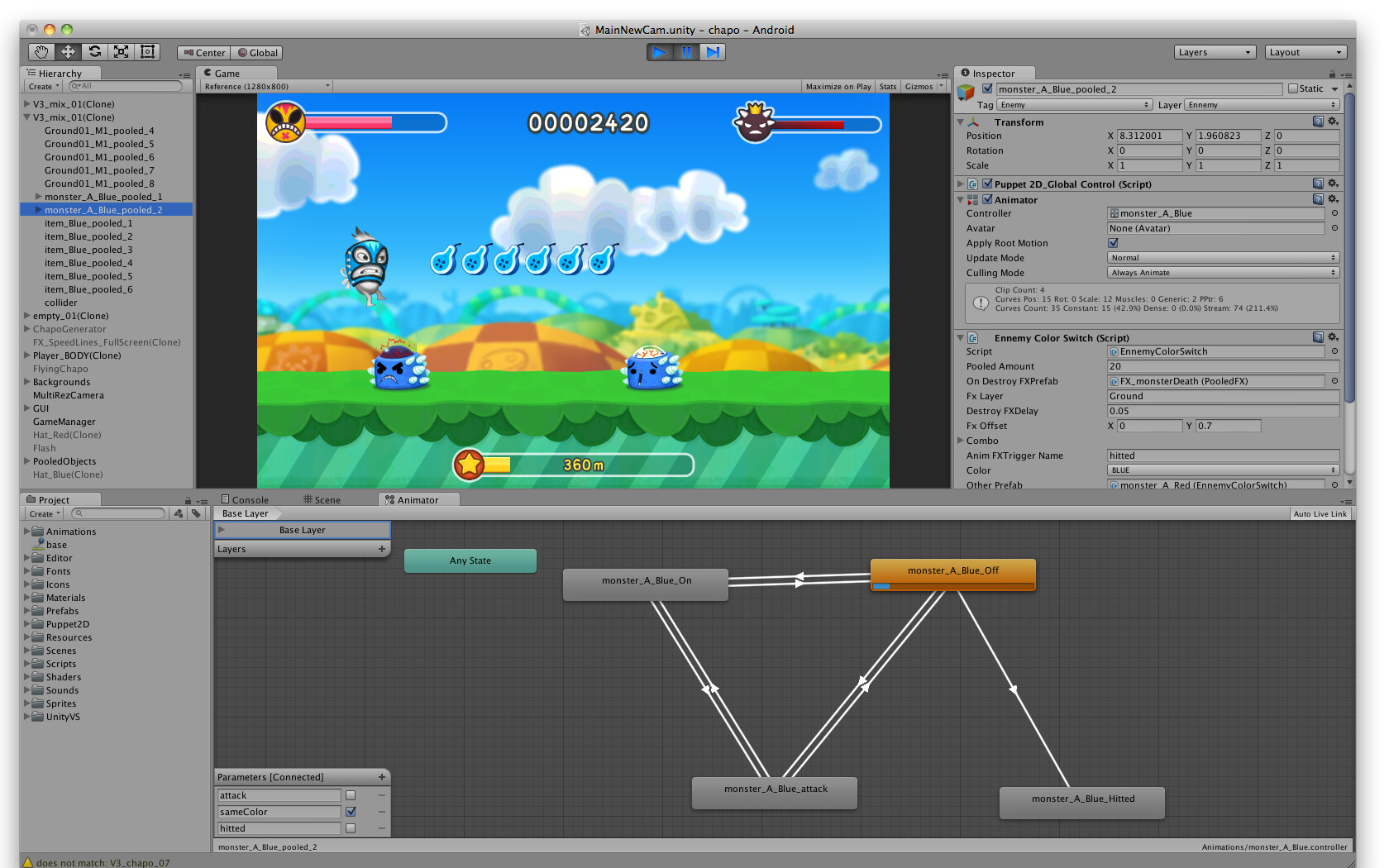Click the object picker circle beside Controller field
The width and height of the screenshot is (1389, 868).
tap(1333, 213)
